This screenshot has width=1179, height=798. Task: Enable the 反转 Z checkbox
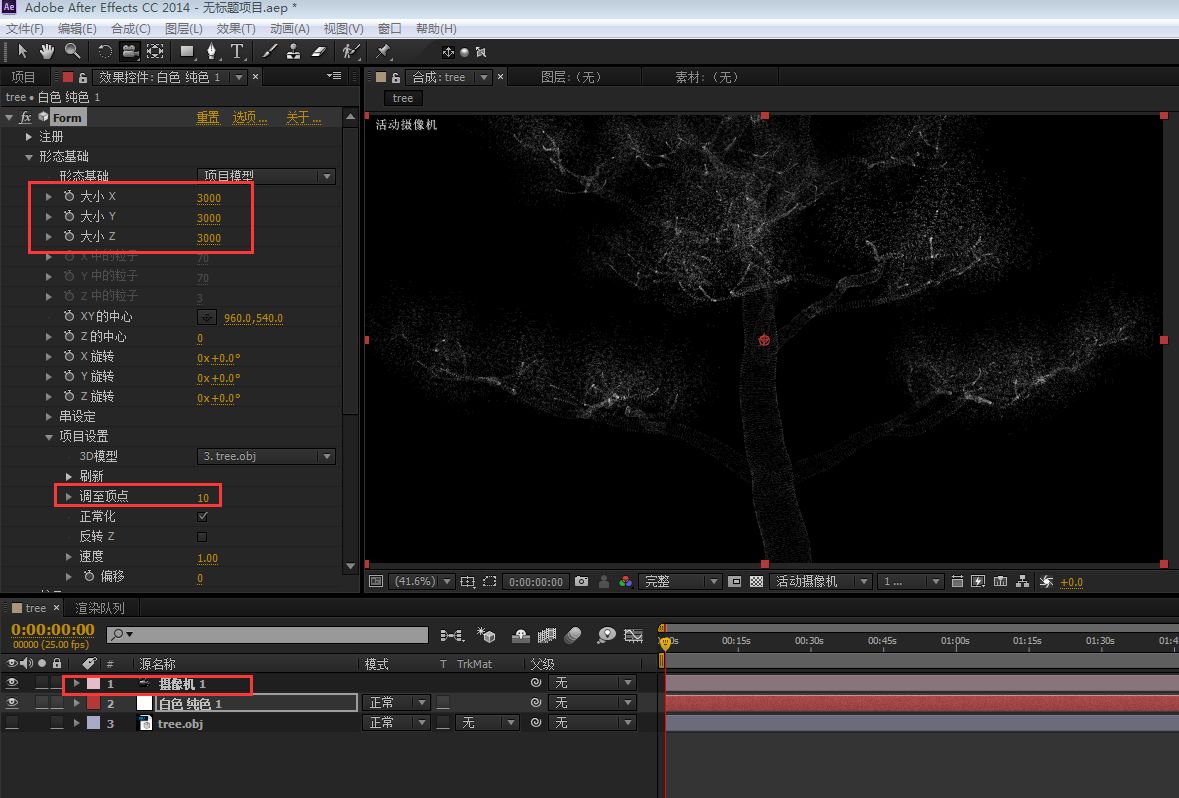tap(202, 537)
